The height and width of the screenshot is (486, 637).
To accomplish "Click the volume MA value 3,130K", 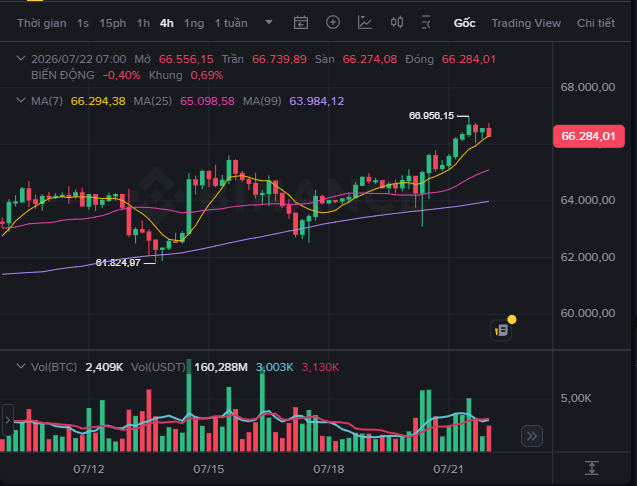I will [320, 367].
